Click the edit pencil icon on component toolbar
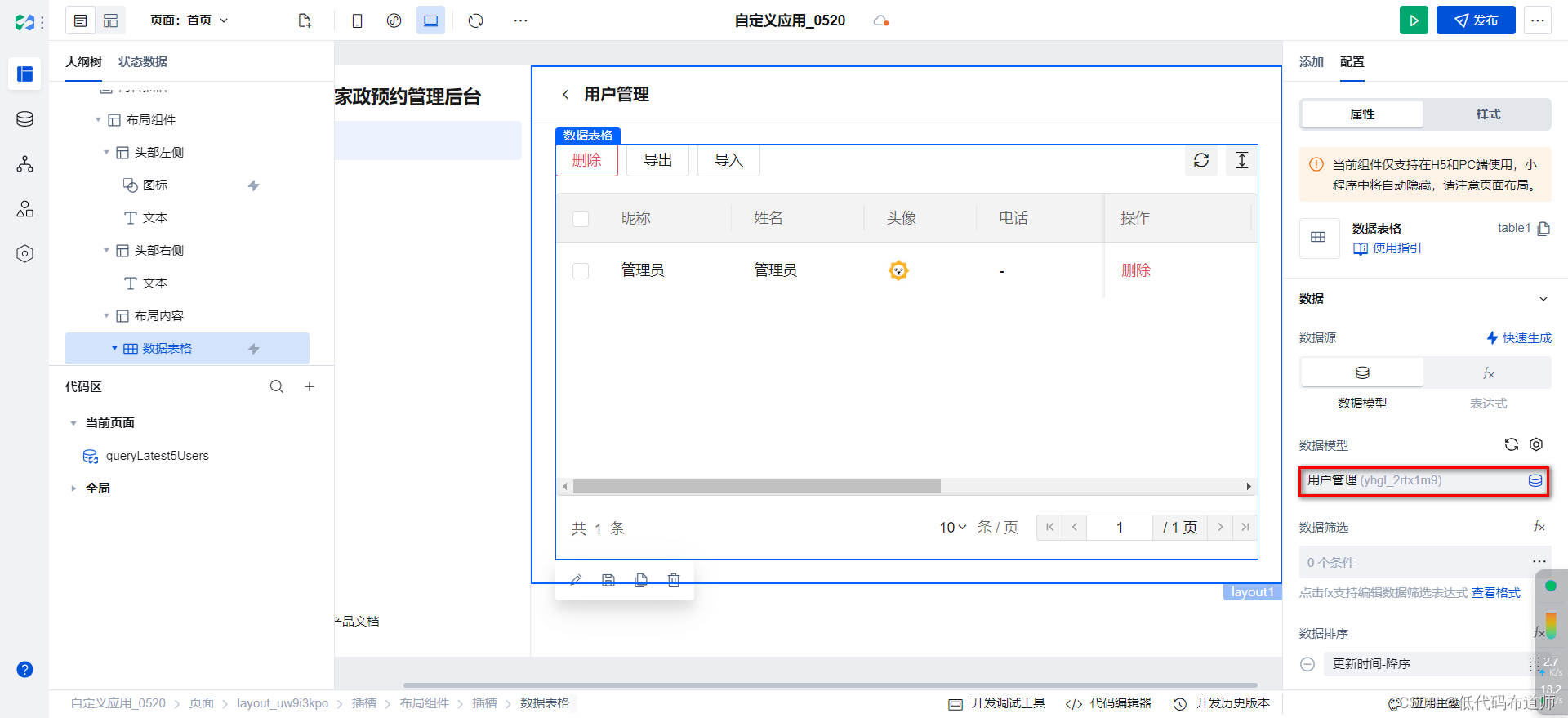Image resolution: width=1568 pixels, height=718 pixels. (576, 580)
